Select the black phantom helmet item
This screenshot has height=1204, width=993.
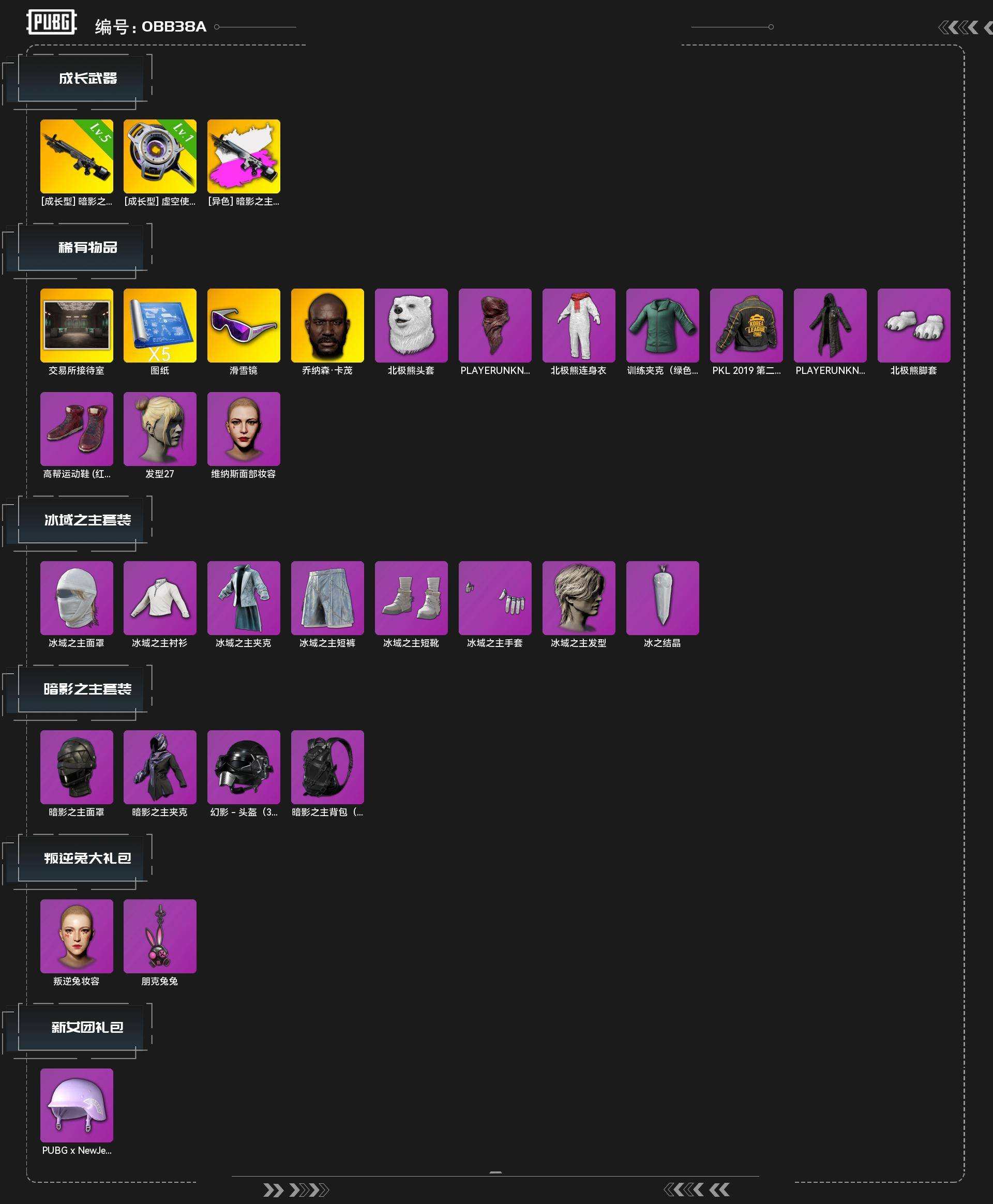coord(244,767)
